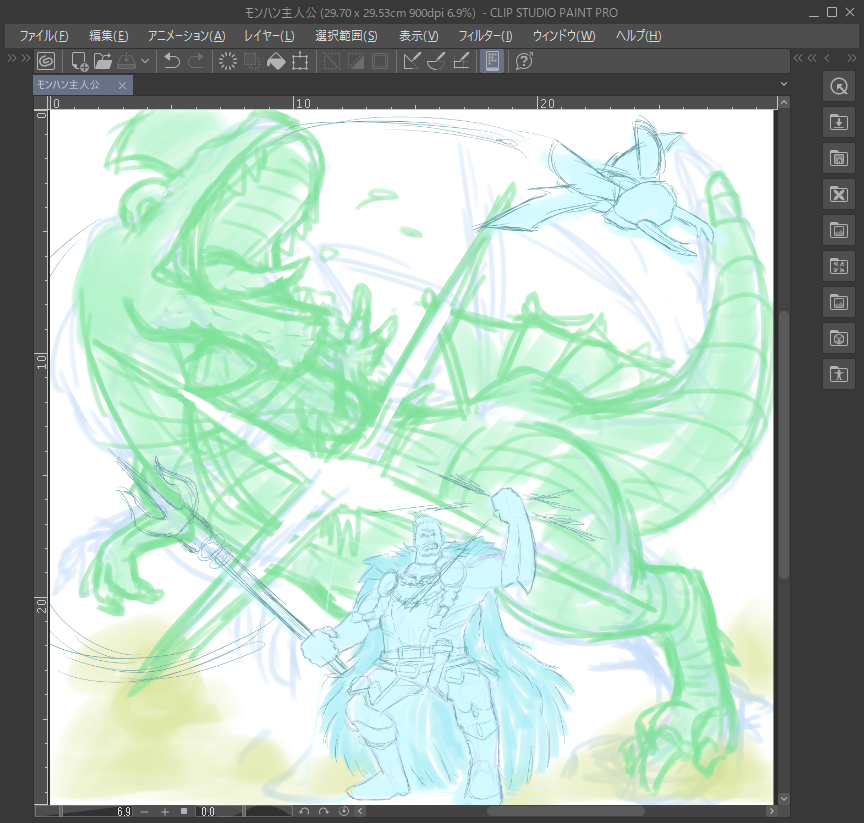Click the Save icon in the toolbar

[x=126, y=61]
